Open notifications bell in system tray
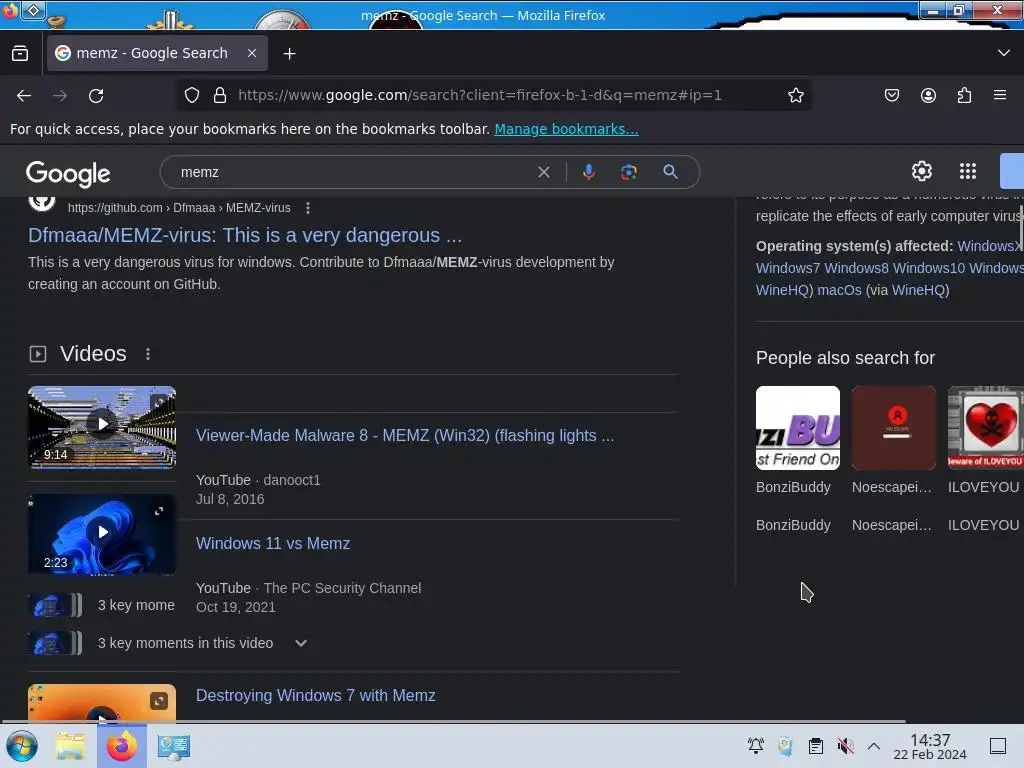1024x768 pixels. (756, 746)
